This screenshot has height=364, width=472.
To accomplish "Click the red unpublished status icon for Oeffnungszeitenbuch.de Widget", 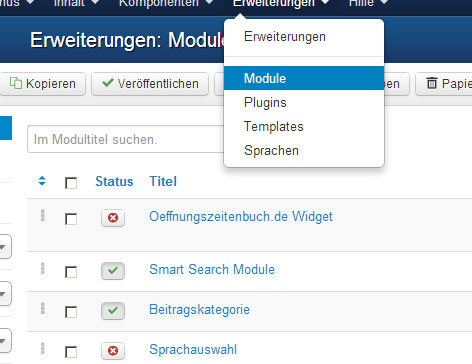I will click(x=113, y=218).
